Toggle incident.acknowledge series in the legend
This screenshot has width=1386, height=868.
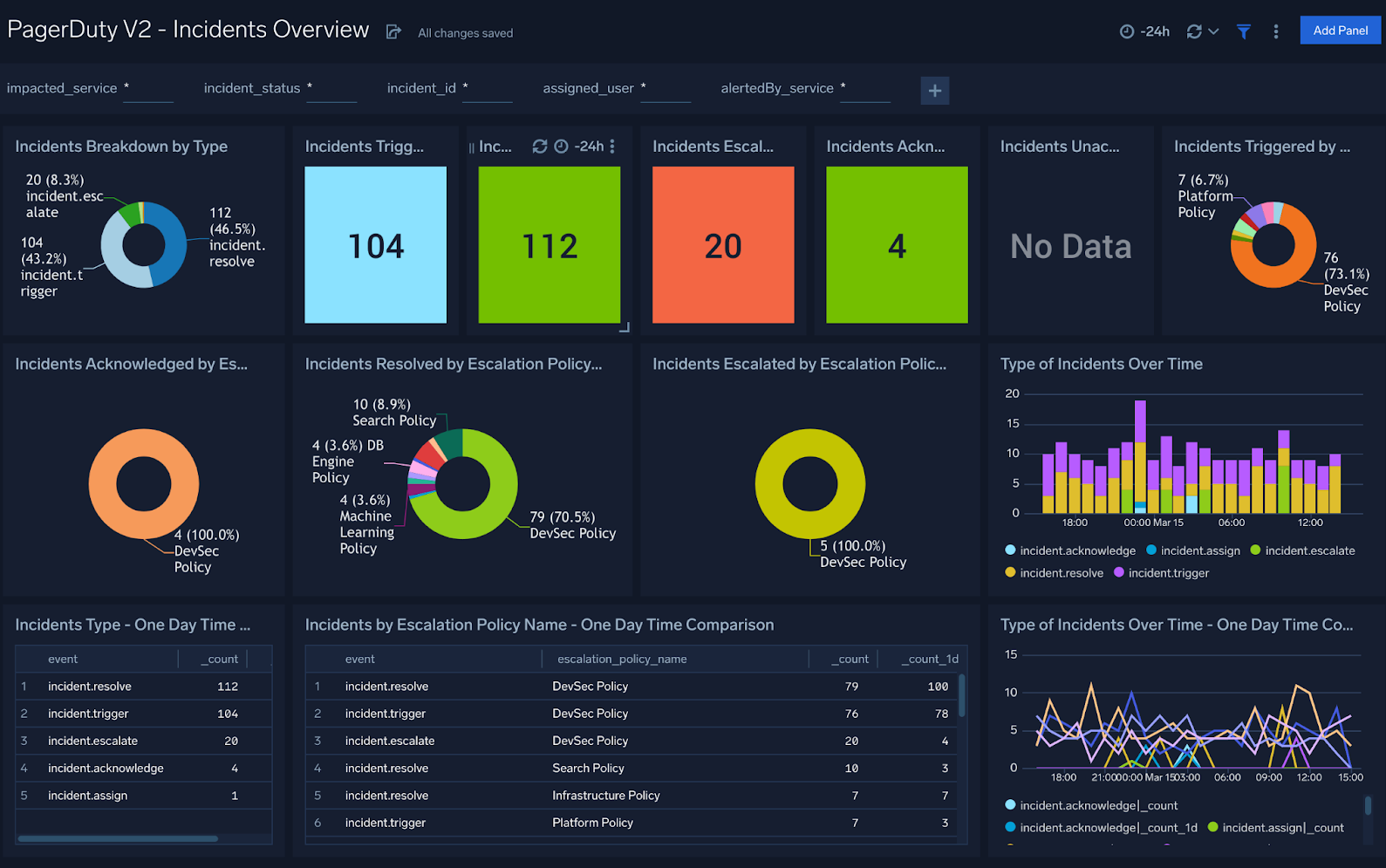coord(1076,550)
